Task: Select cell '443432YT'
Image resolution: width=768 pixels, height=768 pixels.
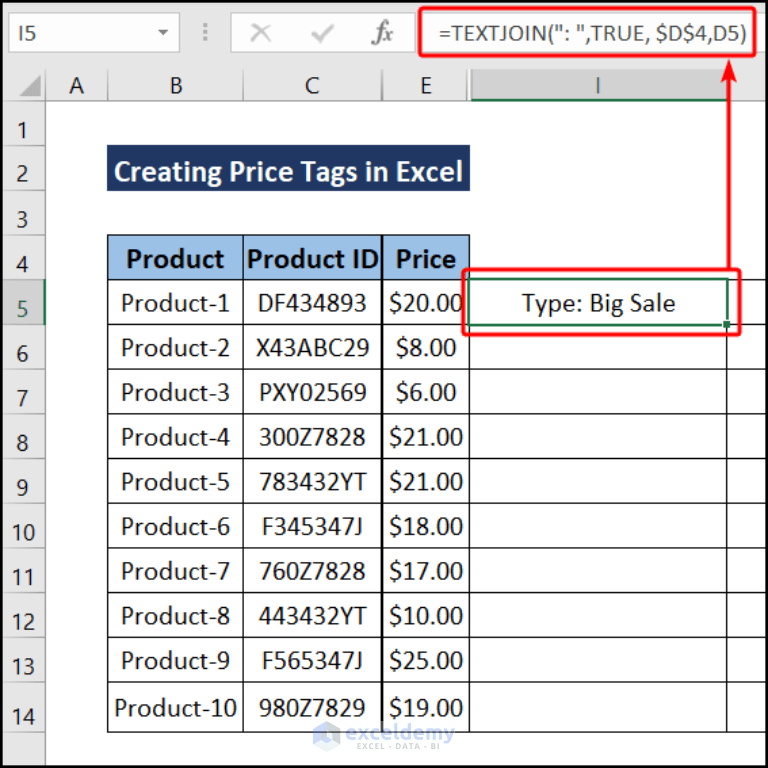Action: (312, 615)
